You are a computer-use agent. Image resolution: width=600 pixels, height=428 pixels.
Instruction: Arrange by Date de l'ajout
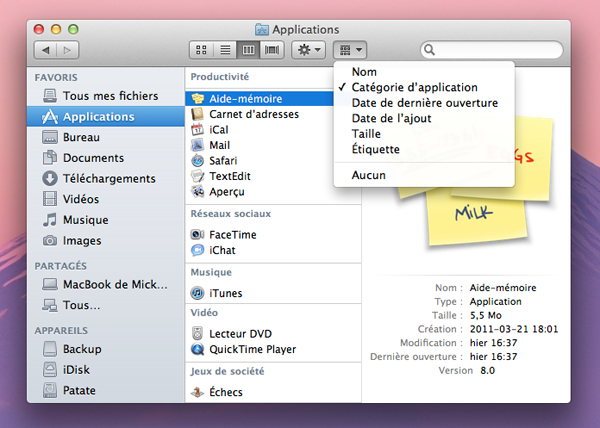[424, 119]
